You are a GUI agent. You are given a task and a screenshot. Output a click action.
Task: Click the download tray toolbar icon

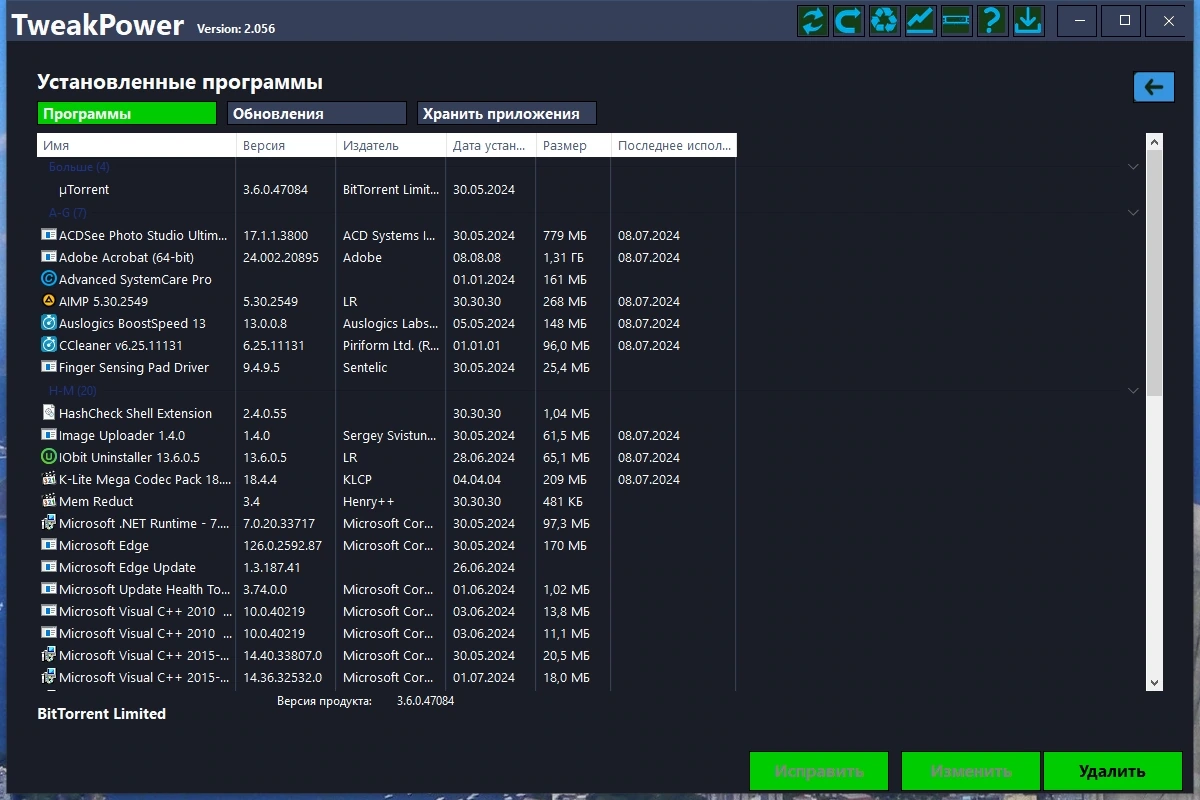tap(1028, 20)
